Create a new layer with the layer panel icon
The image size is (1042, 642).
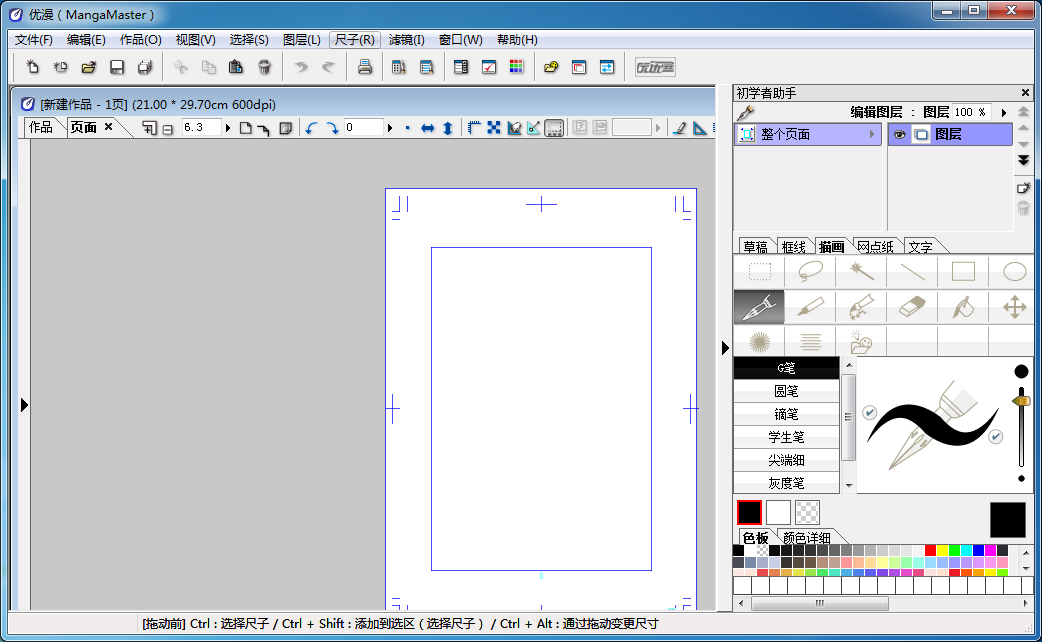[1023, 188]
